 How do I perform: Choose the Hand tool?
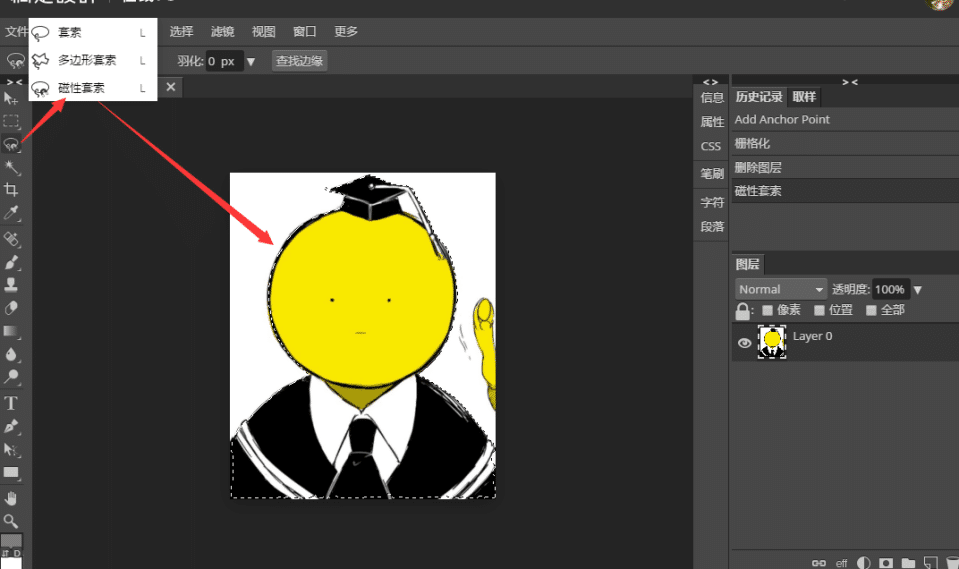[x=11, y=498]
